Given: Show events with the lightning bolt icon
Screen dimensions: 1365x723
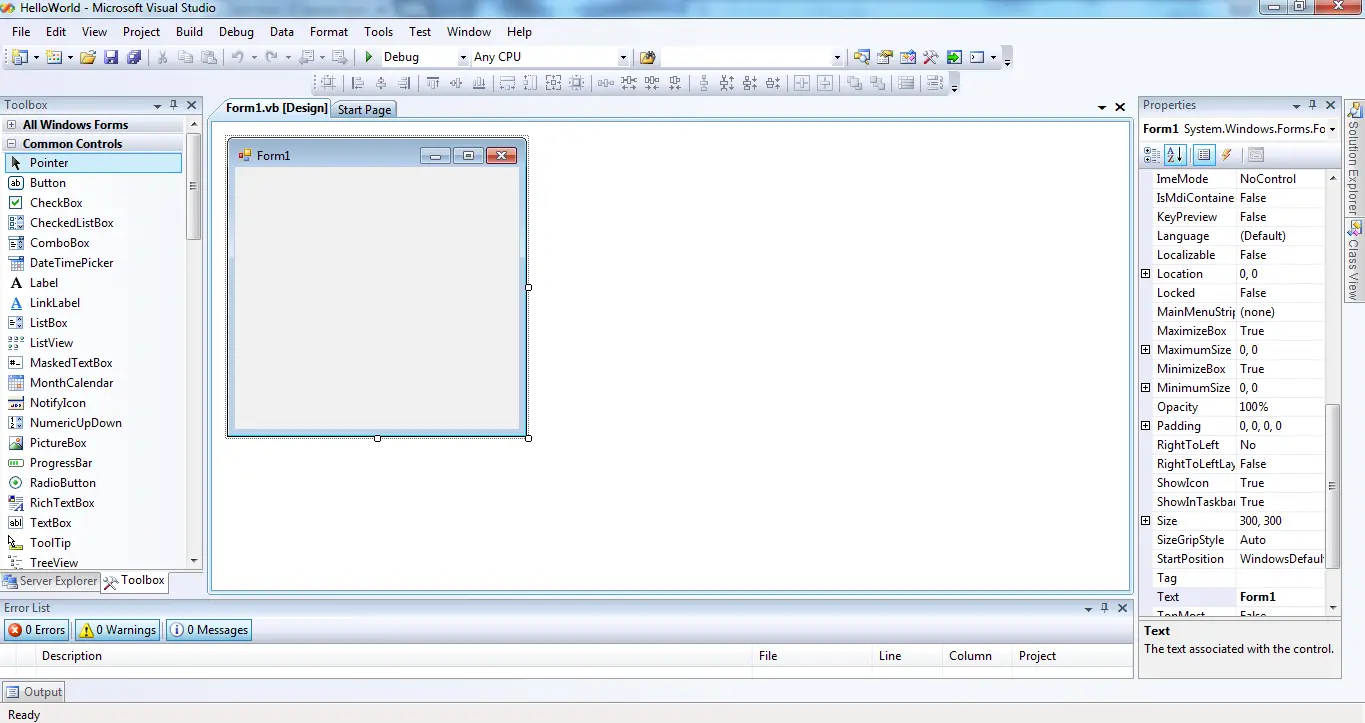Looking at the screenshot, I should click(1226, 155).
